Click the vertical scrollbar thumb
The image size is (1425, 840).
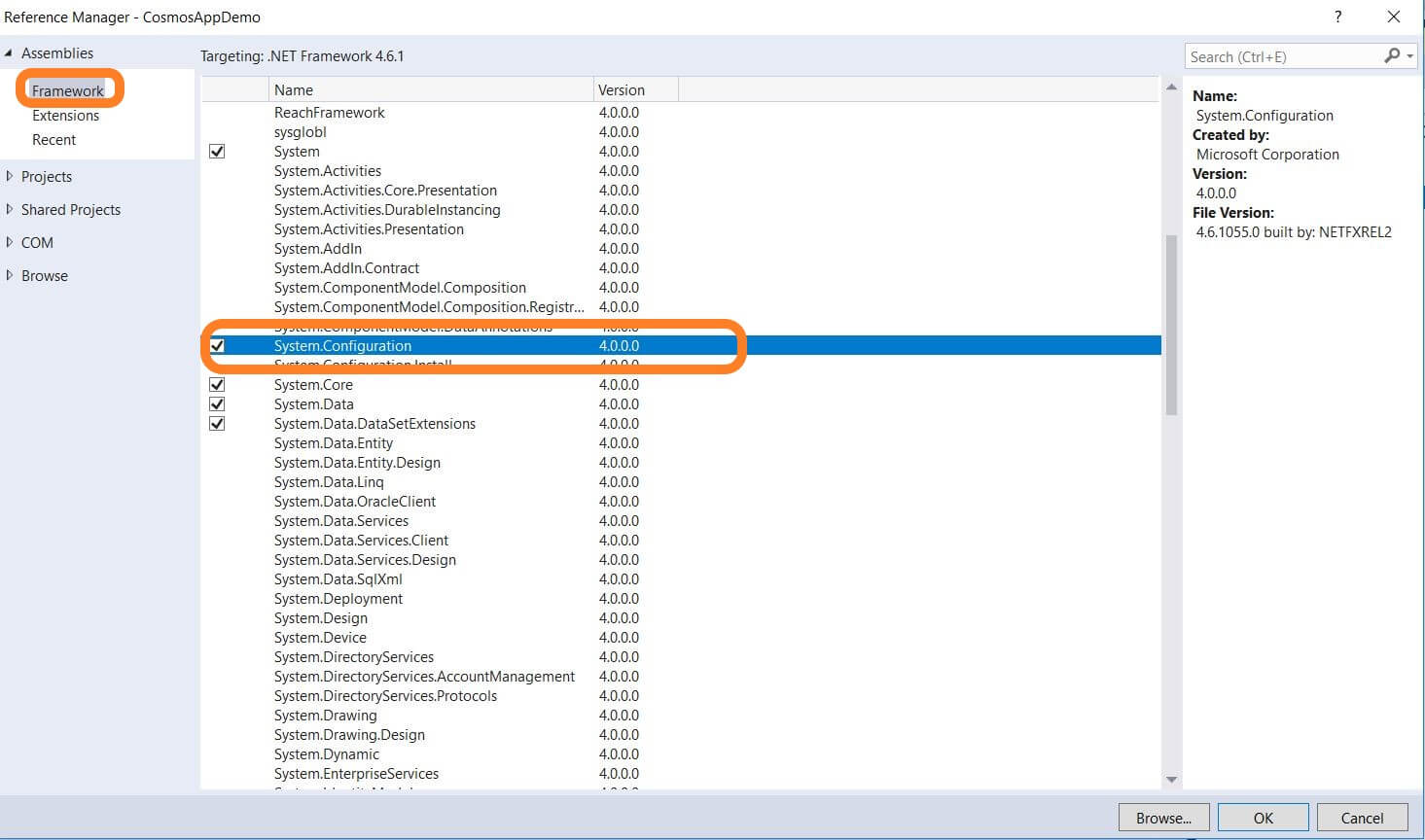click(1171, 325)
